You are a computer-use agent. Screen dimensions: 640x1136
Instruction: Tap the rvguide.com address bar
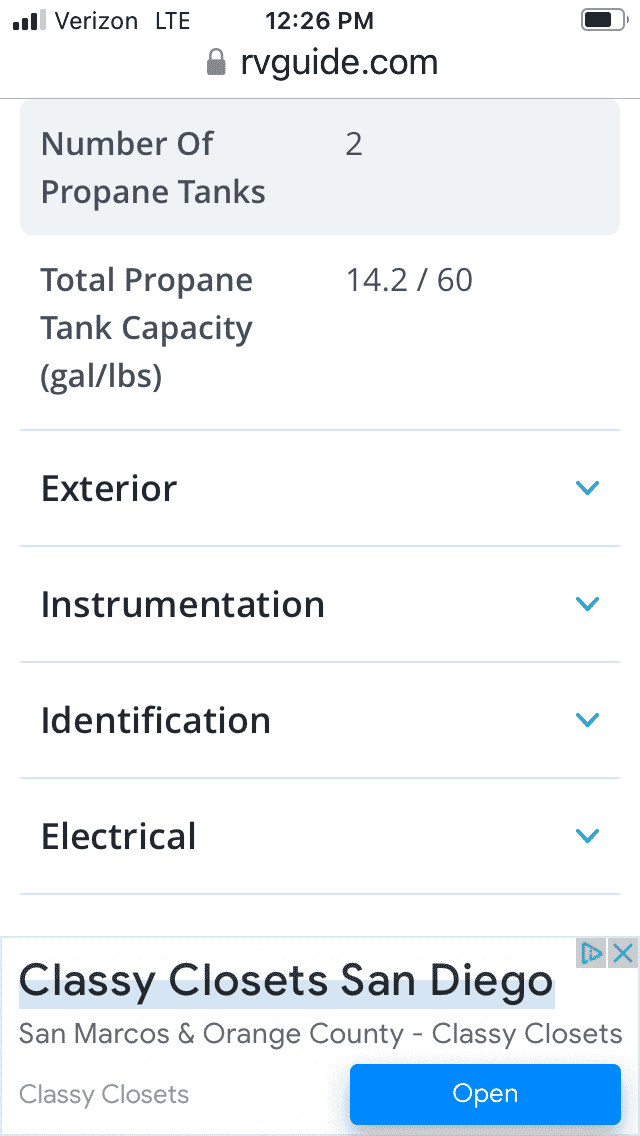tap(322, 63)
